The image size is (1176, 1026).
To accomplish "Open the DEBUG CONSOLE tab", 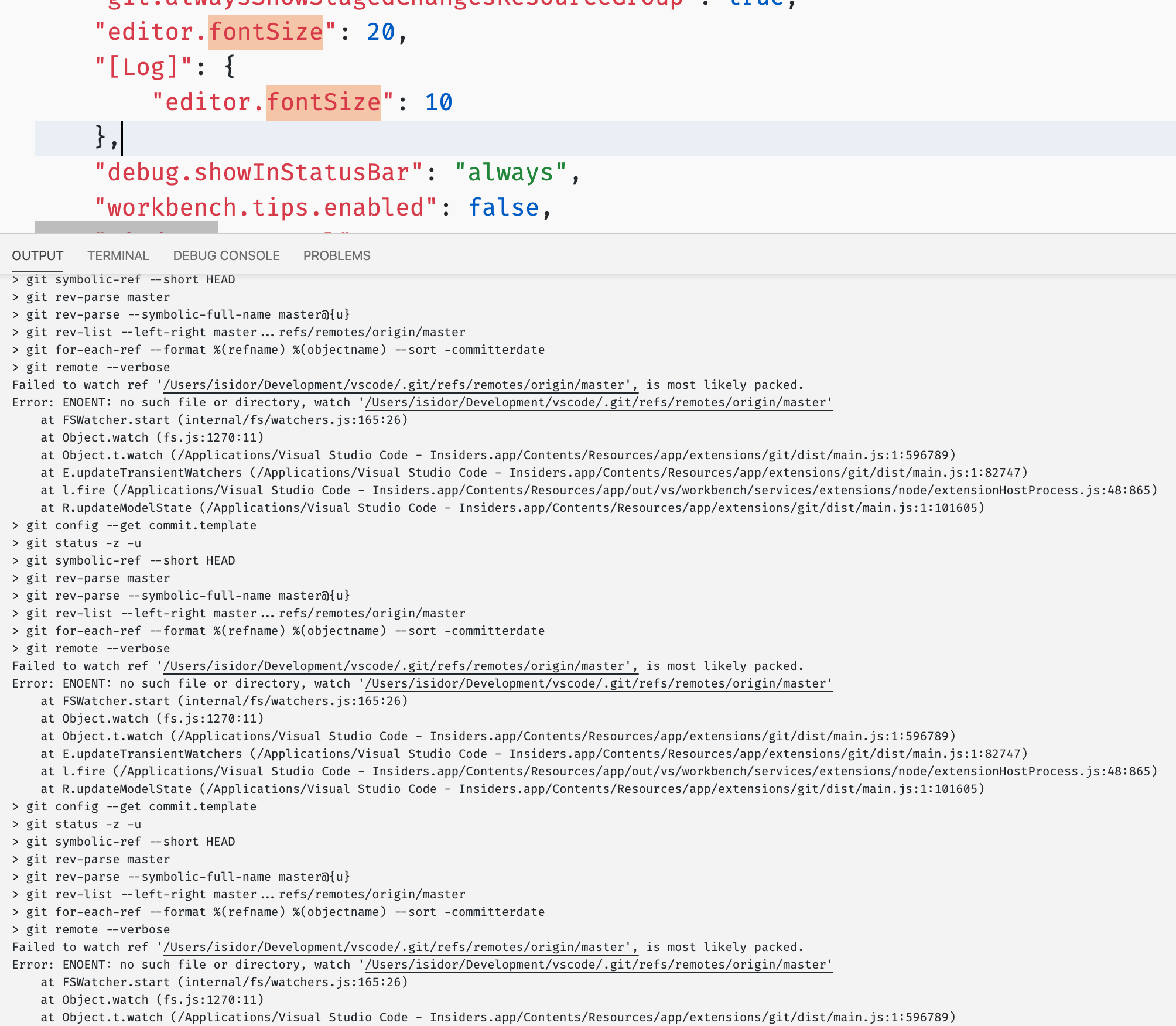I will click(225, 255).
